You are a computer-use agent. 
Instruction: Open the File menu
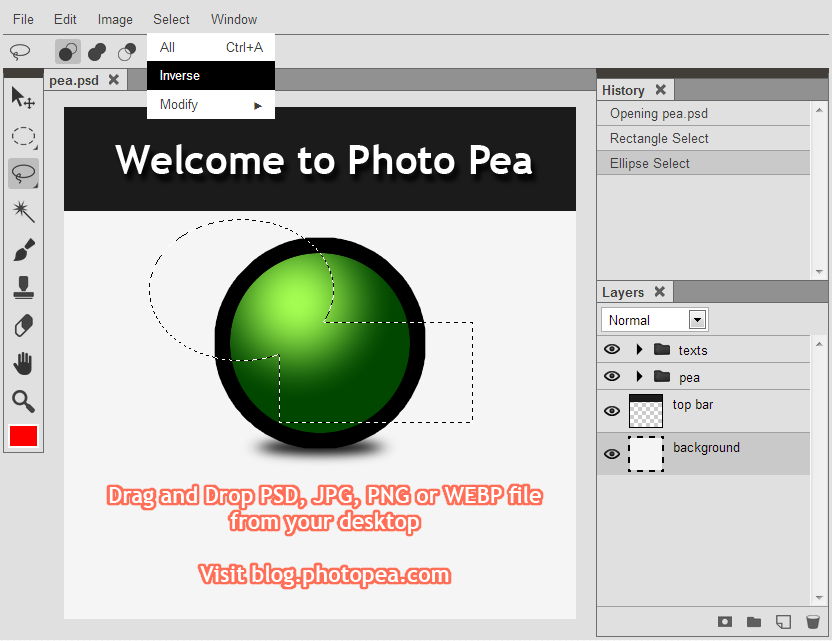pyautogui.click(x=23, y=20)
